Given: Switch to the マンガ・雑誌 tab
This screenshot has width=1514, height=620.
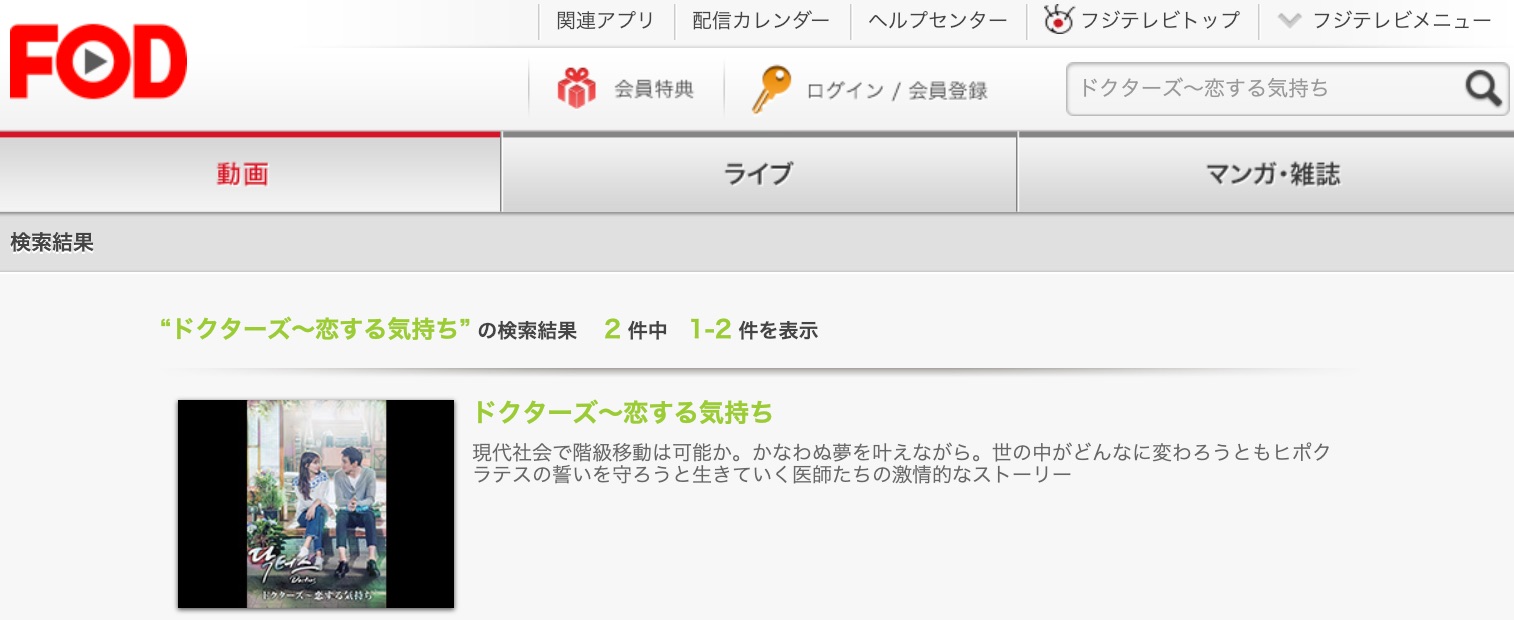Looking at the screenshot, I should pyautogui.click(x=1266, y=174).
